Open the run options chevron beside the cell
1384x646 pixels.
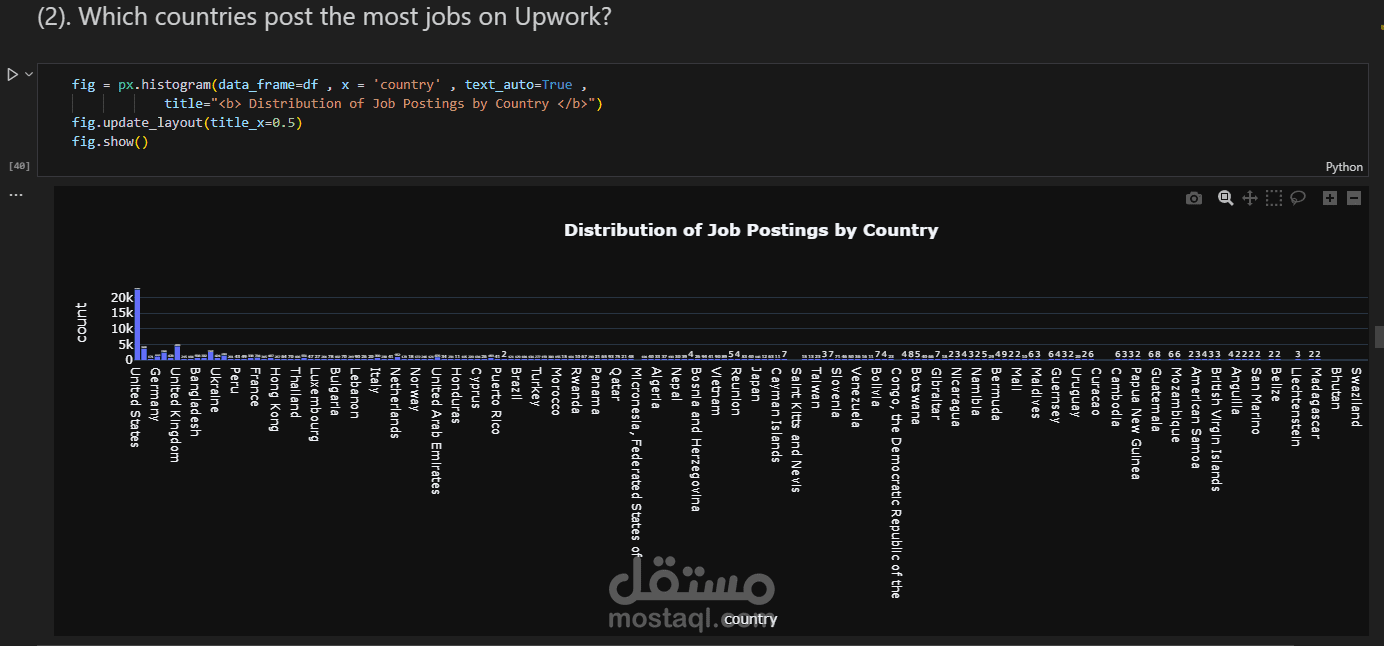(x=29, y=74)
